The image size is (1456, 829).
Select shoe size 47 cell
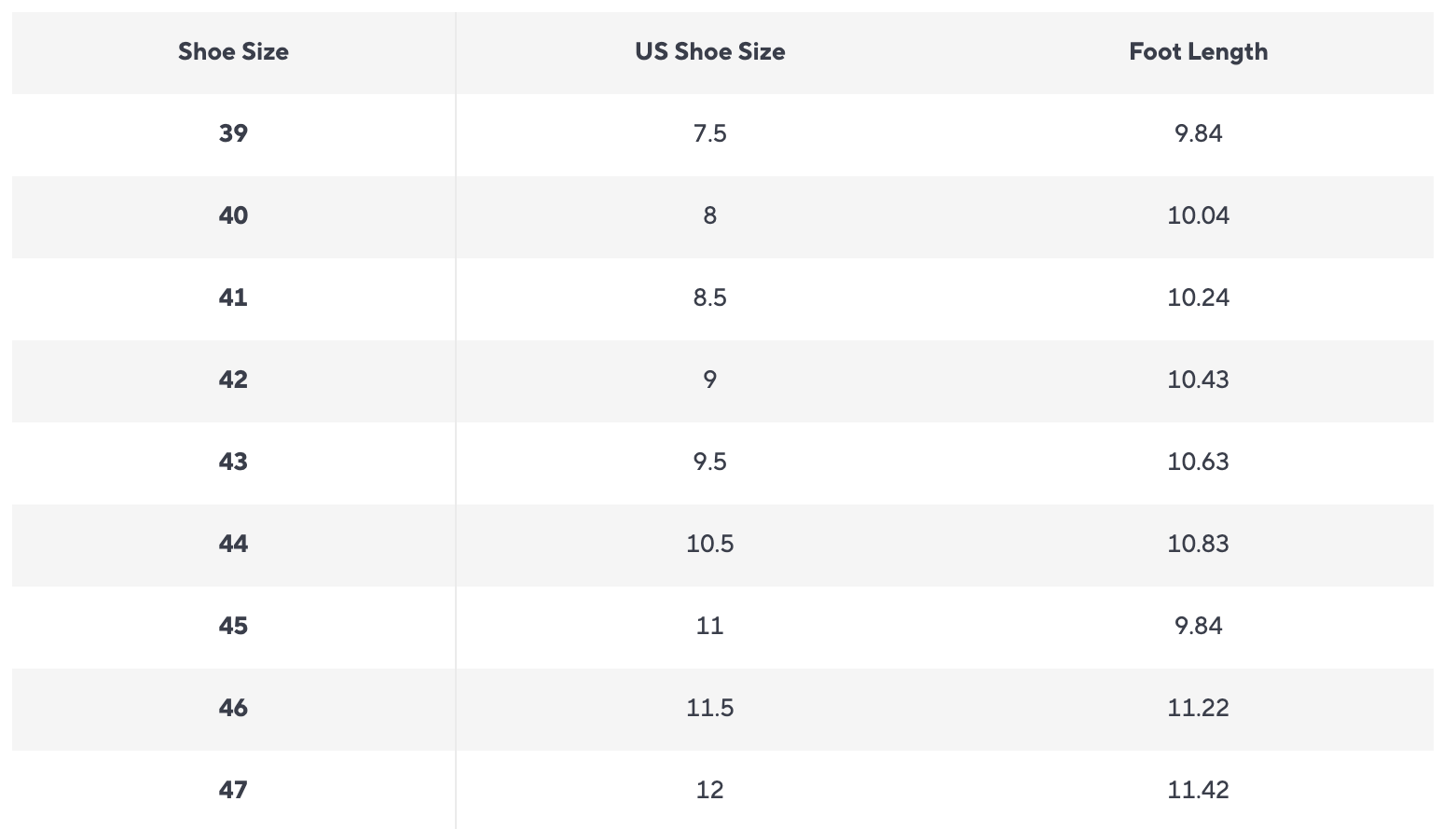tap(233, 790)
